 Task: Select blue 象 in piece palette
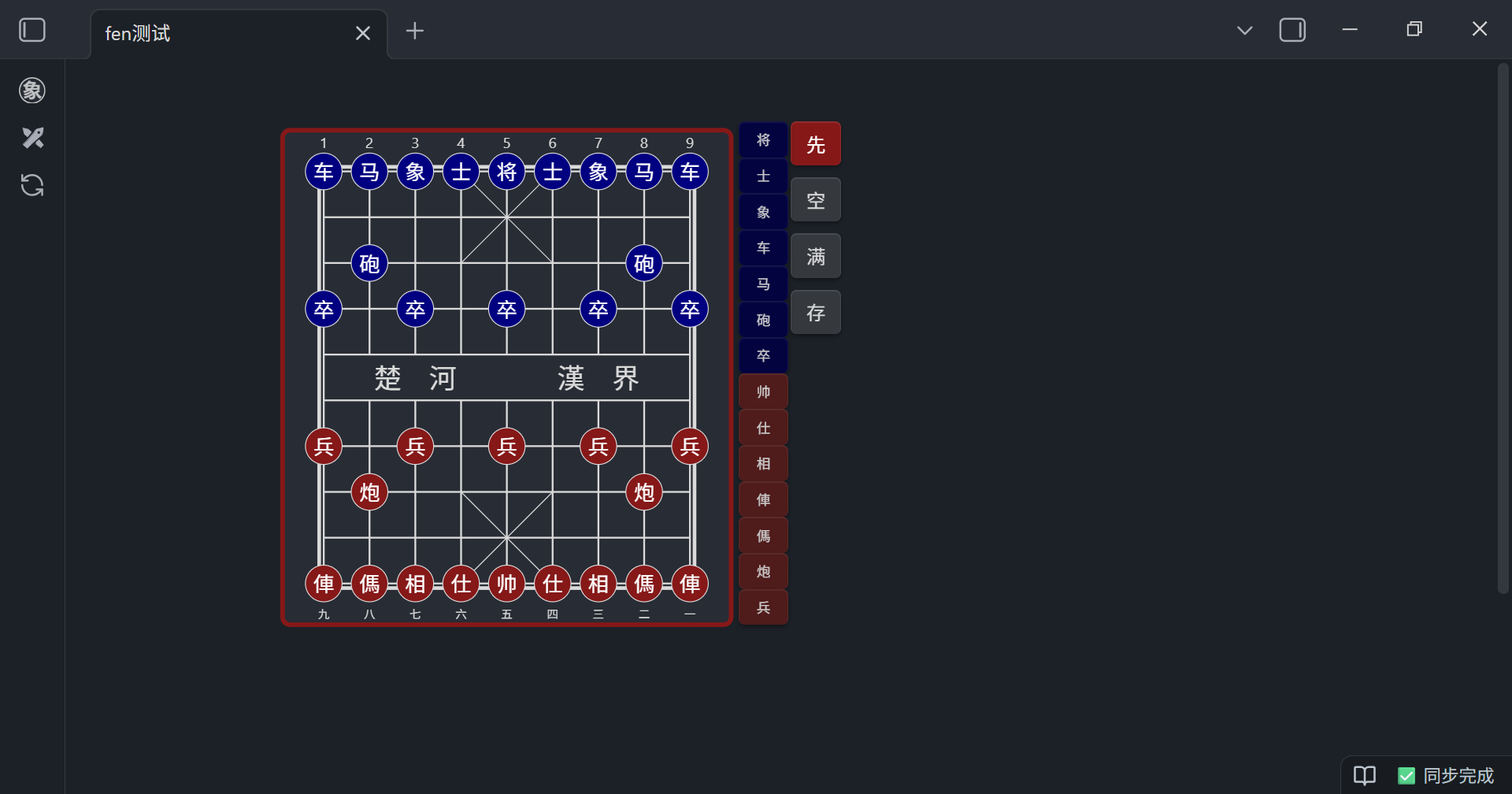[763, 212]
